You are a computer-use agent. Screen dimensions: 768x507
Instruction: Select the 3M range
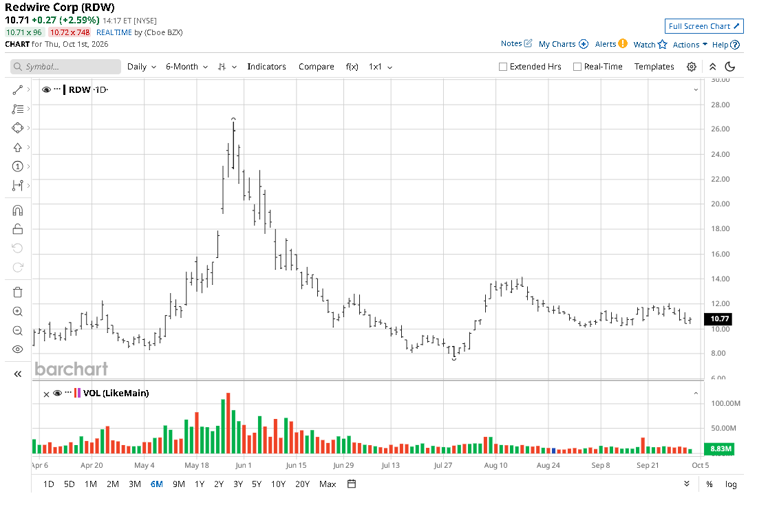pos(135,484)
